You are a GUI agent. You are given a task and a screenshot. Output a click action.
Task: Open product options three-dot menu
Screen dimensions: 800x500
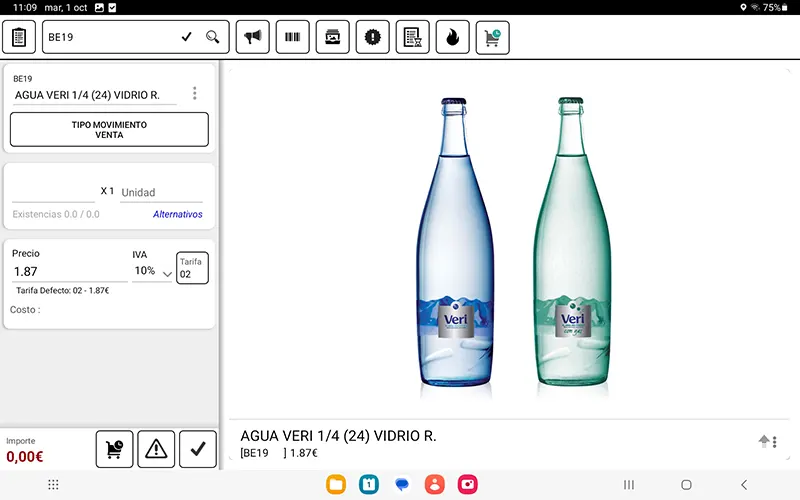194,93
